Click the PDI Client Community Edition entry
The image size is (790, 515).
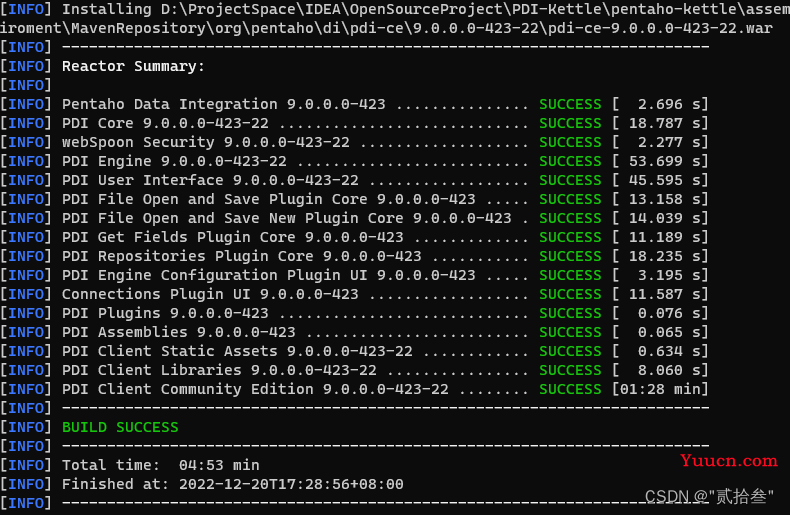pos(255,389)
